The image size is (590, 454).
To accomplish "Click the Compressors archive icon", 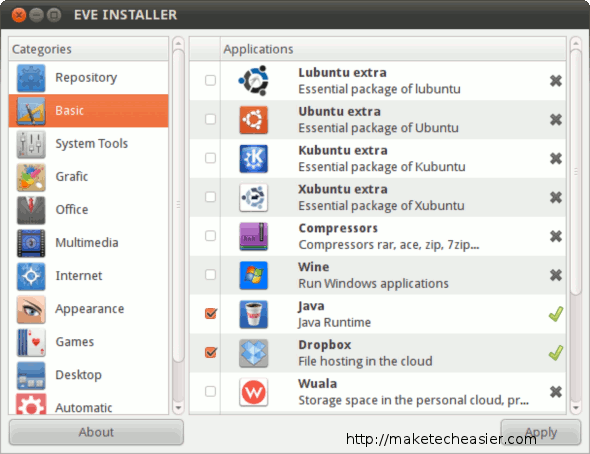I will click(x=253, y=236).
